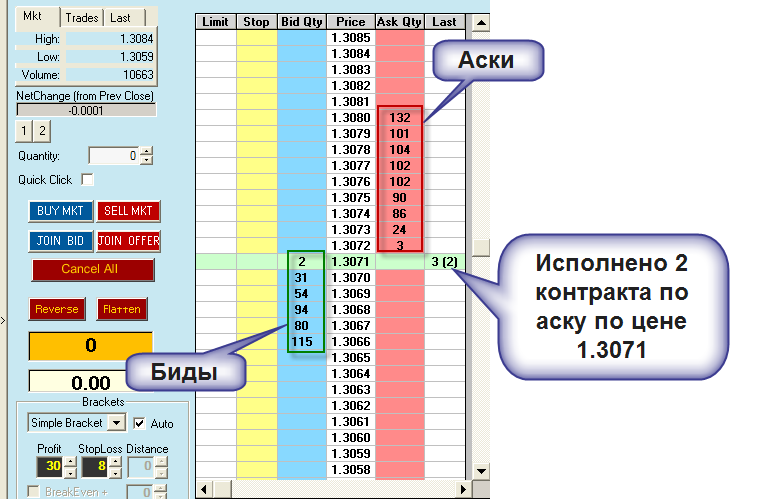
Task: Enable the Quick Click checkbox
Action: click(87, 180)
